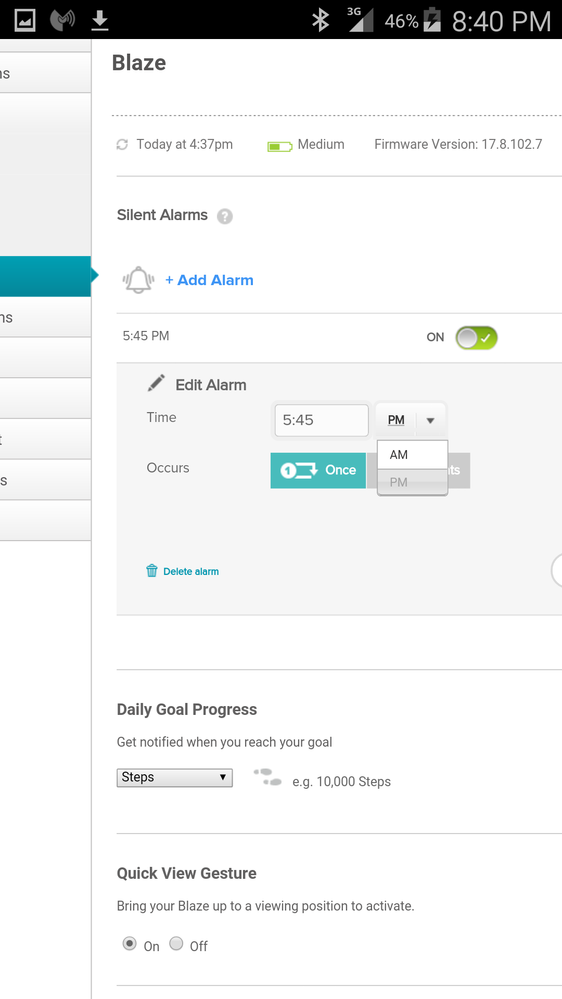Tap the footsteps icon beside Steps example

coord(268,777)
